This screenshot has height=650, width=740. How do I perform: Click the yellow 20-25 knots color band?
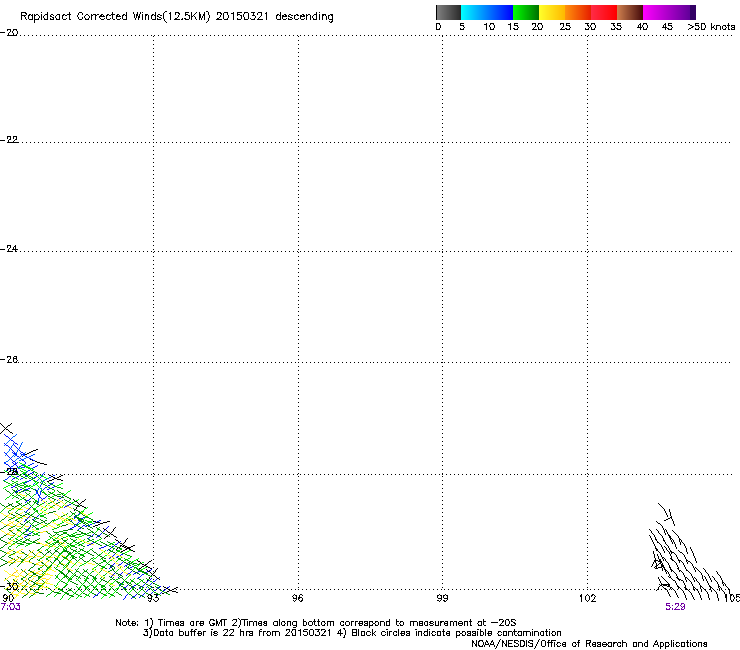(552, 12)
